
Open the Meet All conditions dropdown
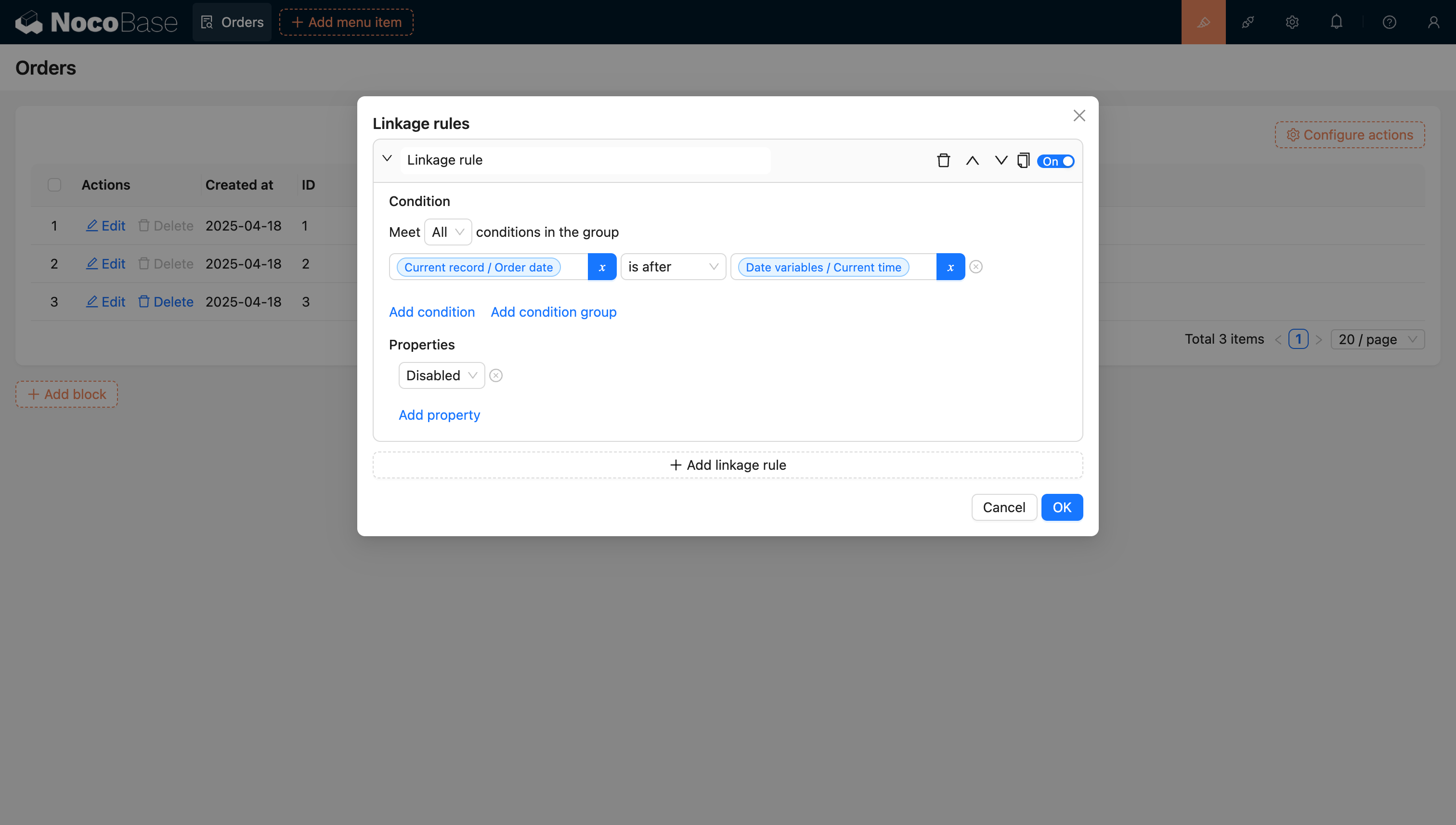pyautogui.click(x=448, y=232)
